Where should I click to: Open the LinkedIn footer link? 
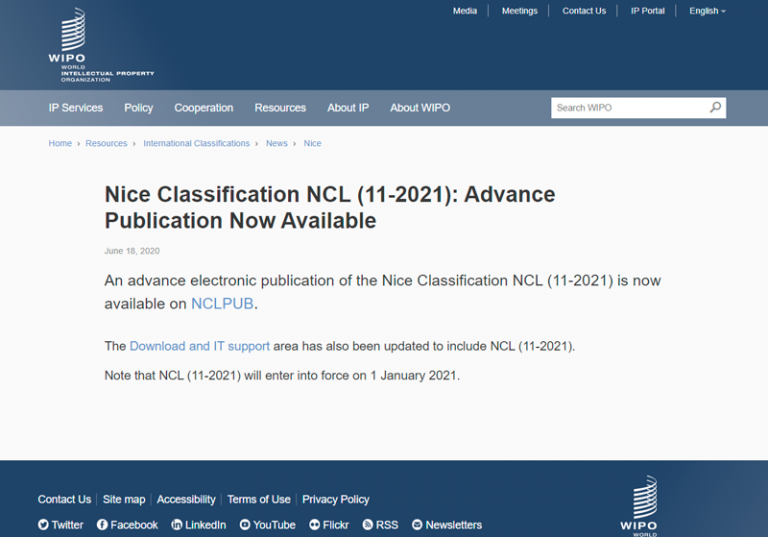pos(198,525)
